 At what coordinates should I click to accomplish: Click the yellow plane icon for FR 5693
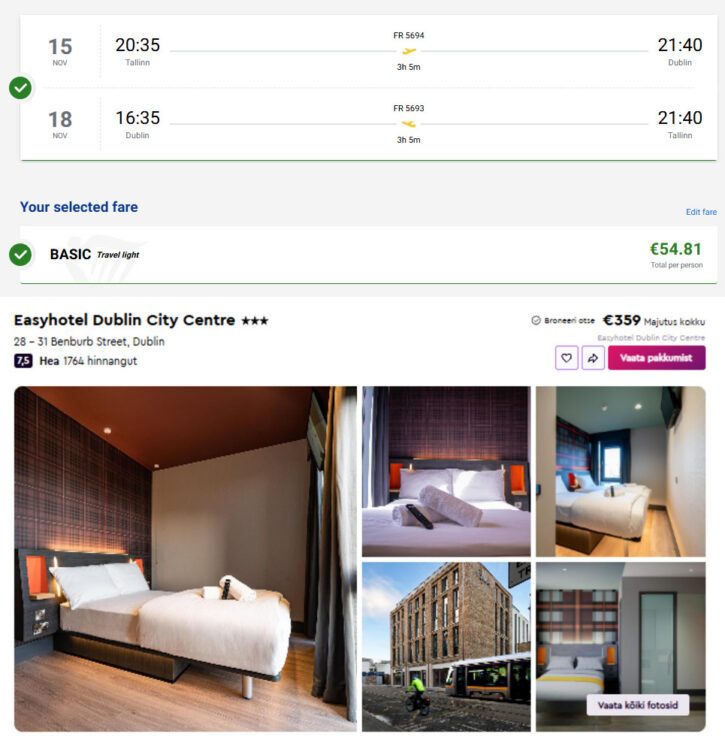pyautogui.click(x=409, y=124)
